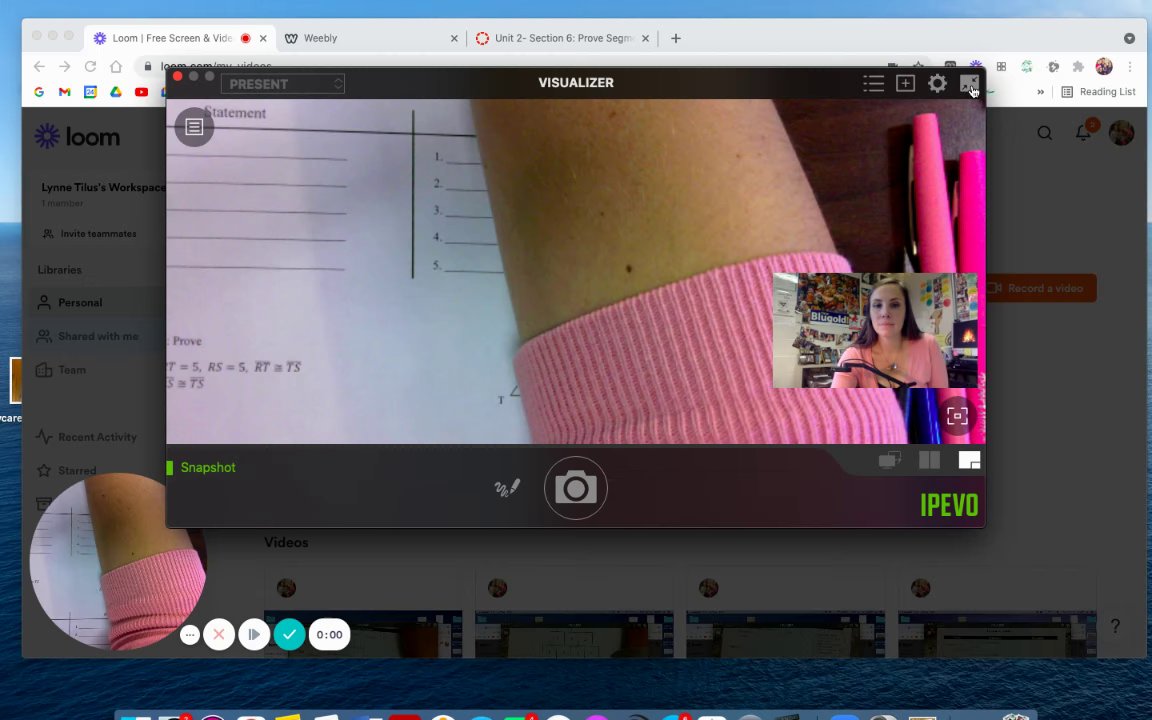Open Google Calendar bookmark
Viewport: 1152px width, 720px height.
(90, 92)
